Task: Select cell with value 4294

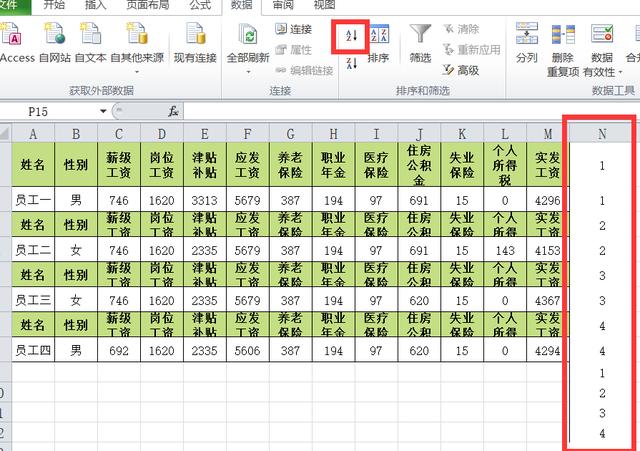Action: [547, 350]
